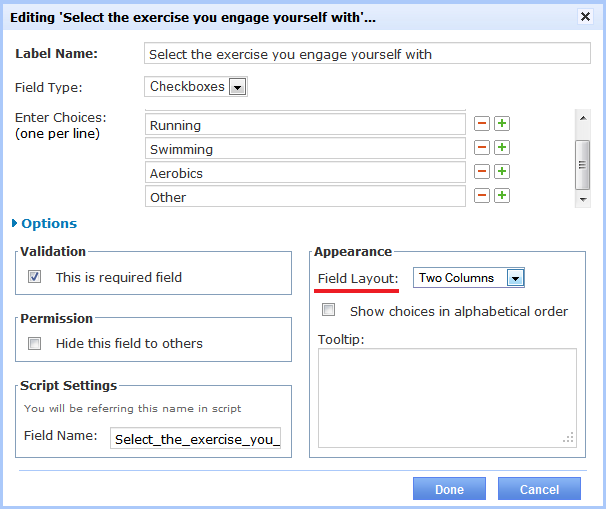
Task: Add a choice after Swimming with plus icon
Action: click(x=502, y=148)
